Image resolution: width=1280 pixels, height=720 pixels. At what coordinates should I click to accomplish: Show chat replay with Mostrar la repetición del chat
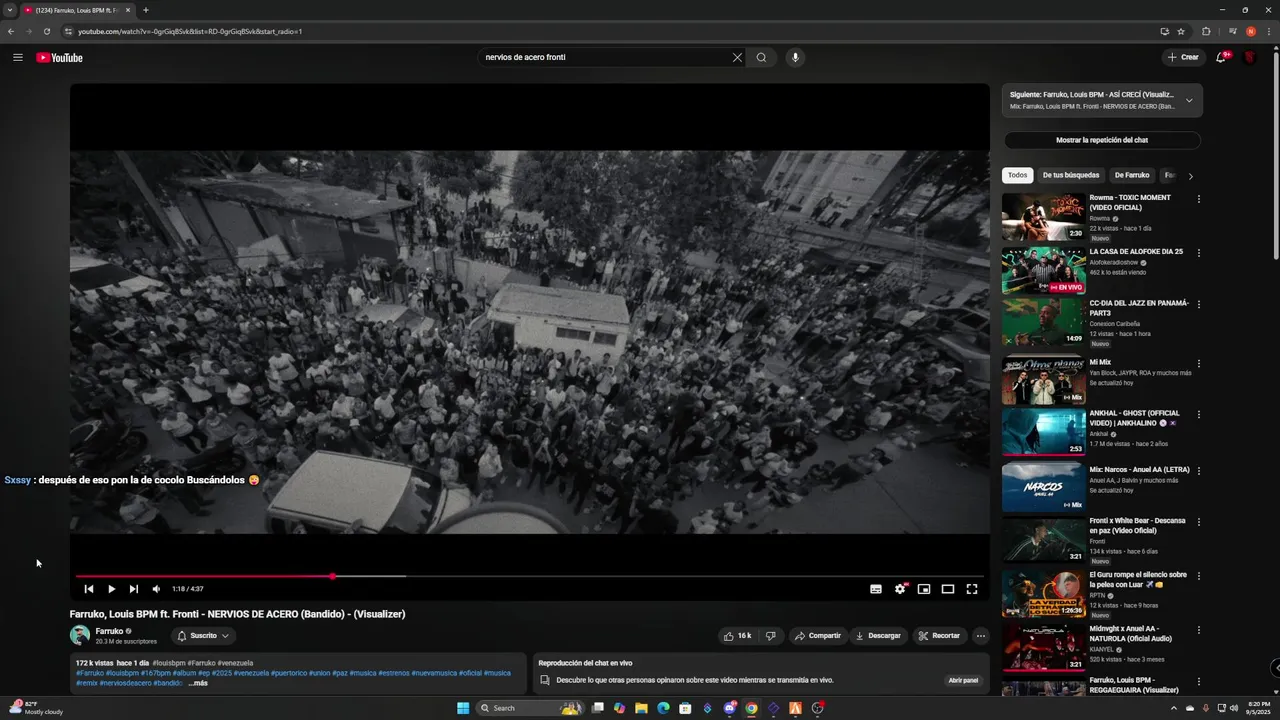[x=1102, y=140]
